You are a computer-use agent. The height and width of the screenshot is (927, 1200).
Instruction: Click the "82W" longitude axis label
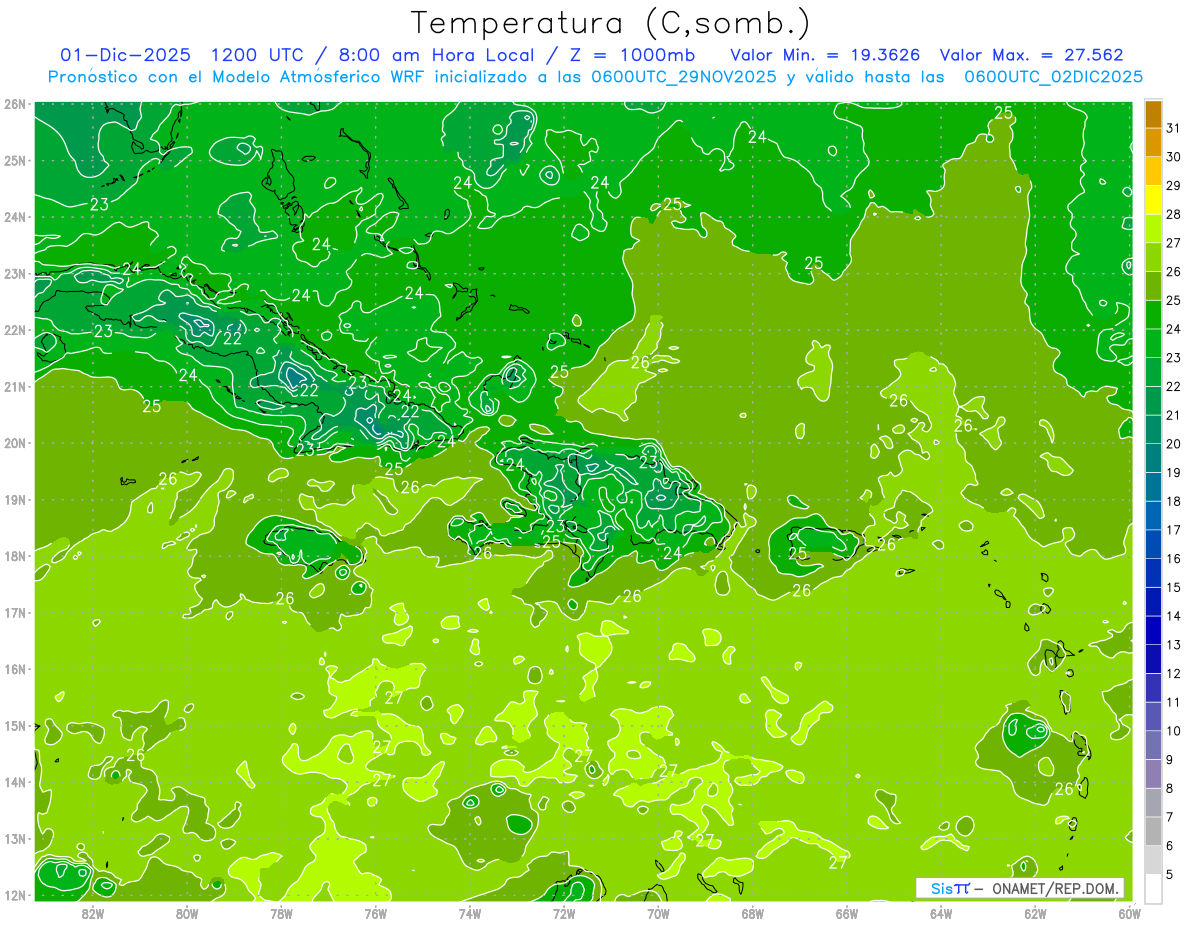pos(93,913)
